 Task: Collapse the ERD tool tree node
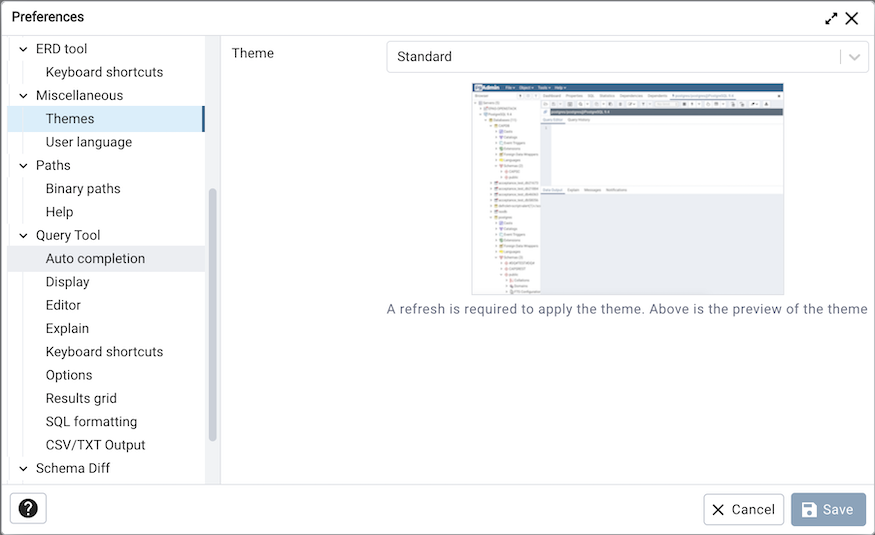click(x=23, y=49)
